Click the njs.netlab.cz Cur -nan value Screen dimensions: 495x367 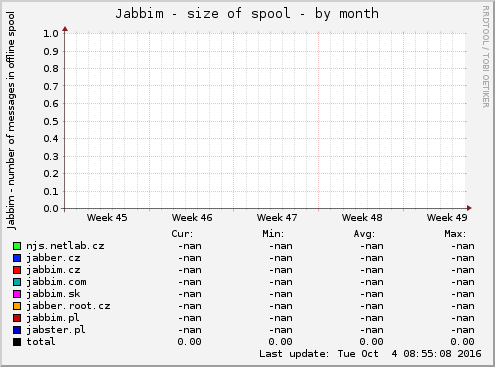click(x=190, y=246)
